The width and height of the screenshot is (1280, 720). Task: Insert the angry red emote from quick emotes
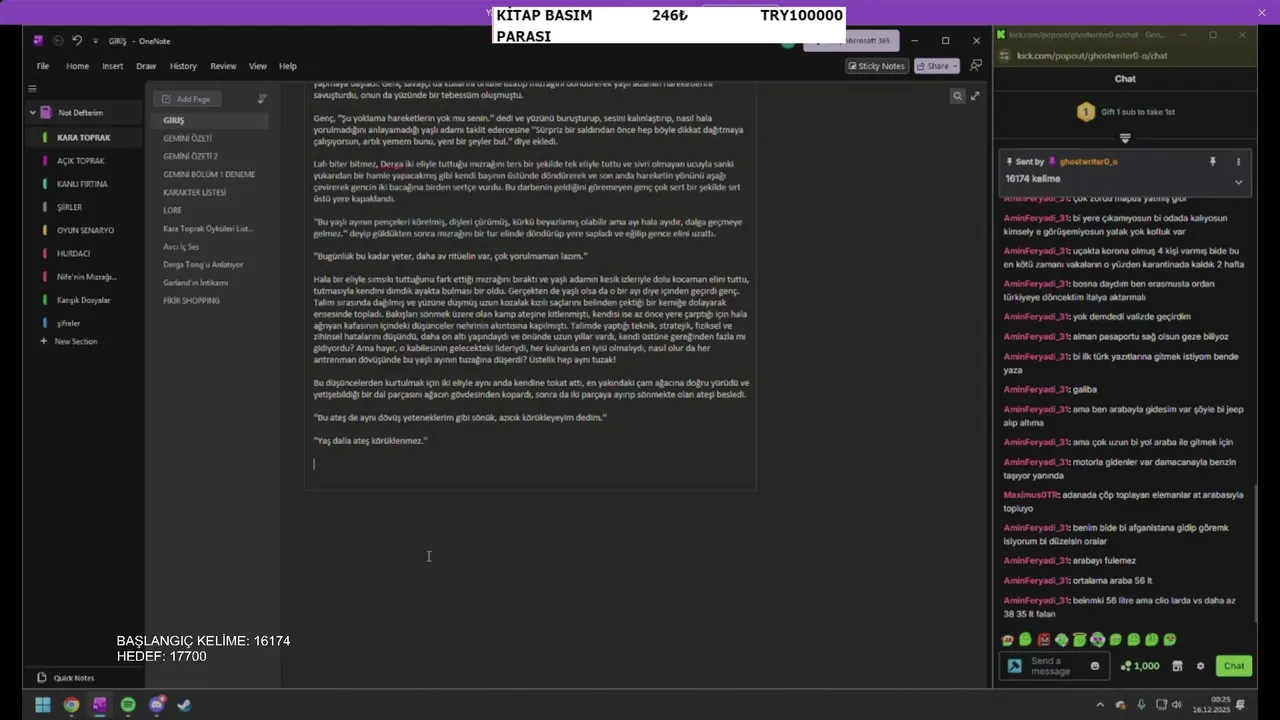click(1044, 640)
